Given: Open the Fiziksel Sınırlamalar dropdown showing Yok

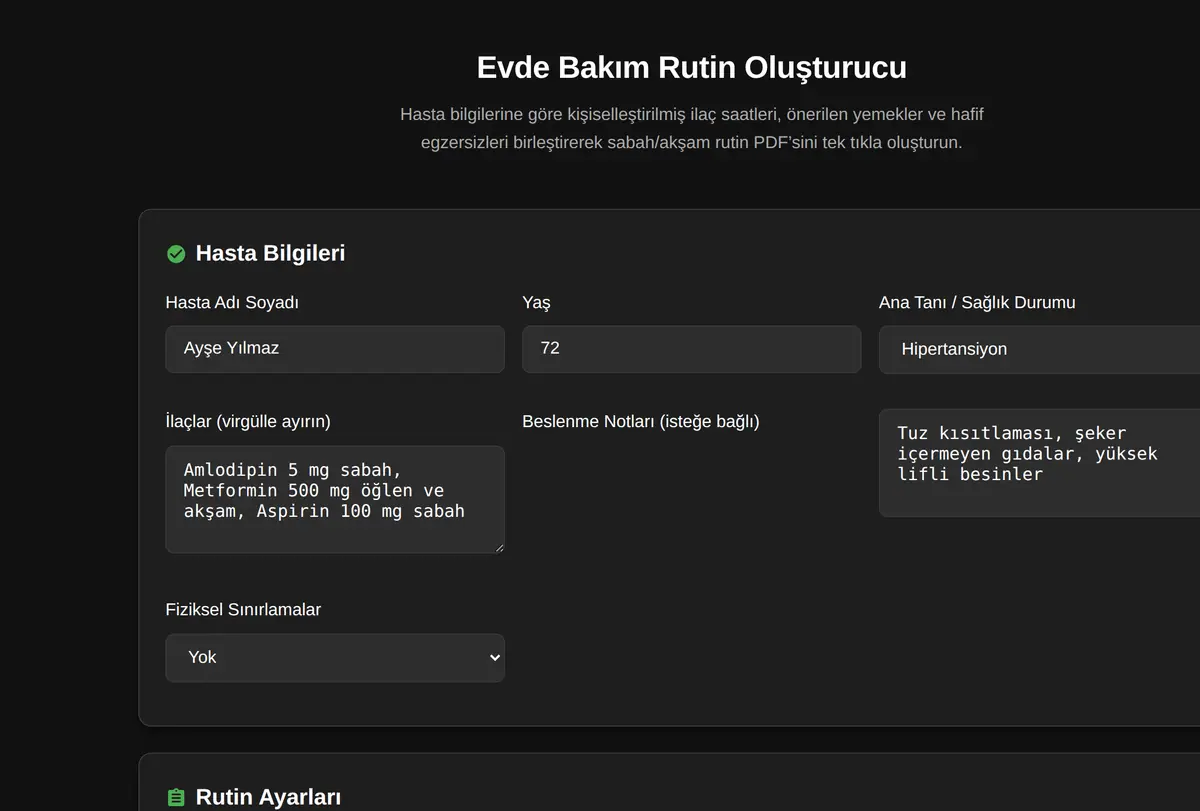Looking at the screenshot, I should [335, 658].
